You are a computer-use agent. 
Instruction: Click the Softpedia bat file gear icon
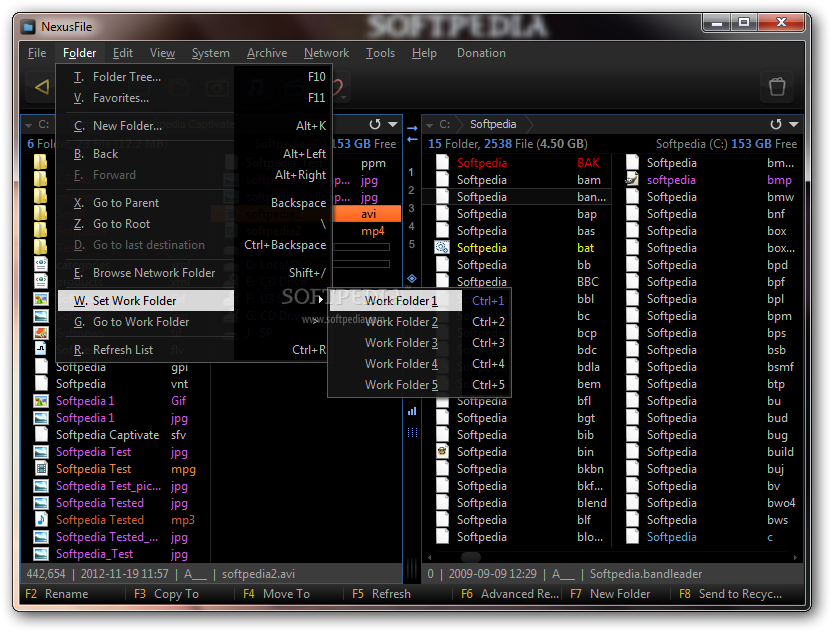442,248
